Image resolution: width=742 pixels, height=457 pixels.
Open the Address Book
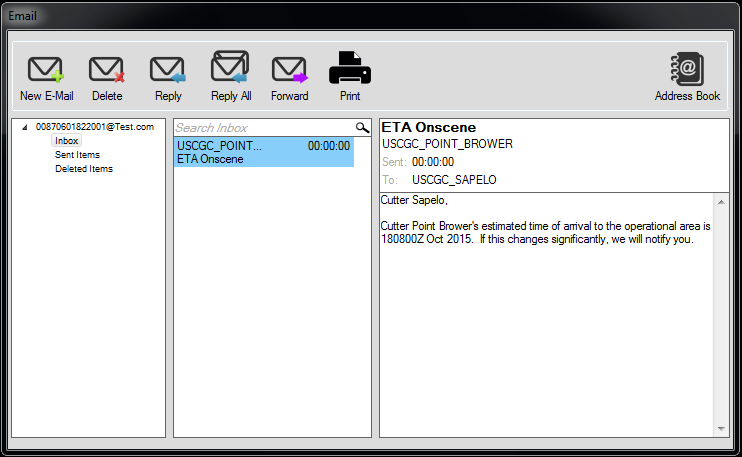tap(687, 70)
